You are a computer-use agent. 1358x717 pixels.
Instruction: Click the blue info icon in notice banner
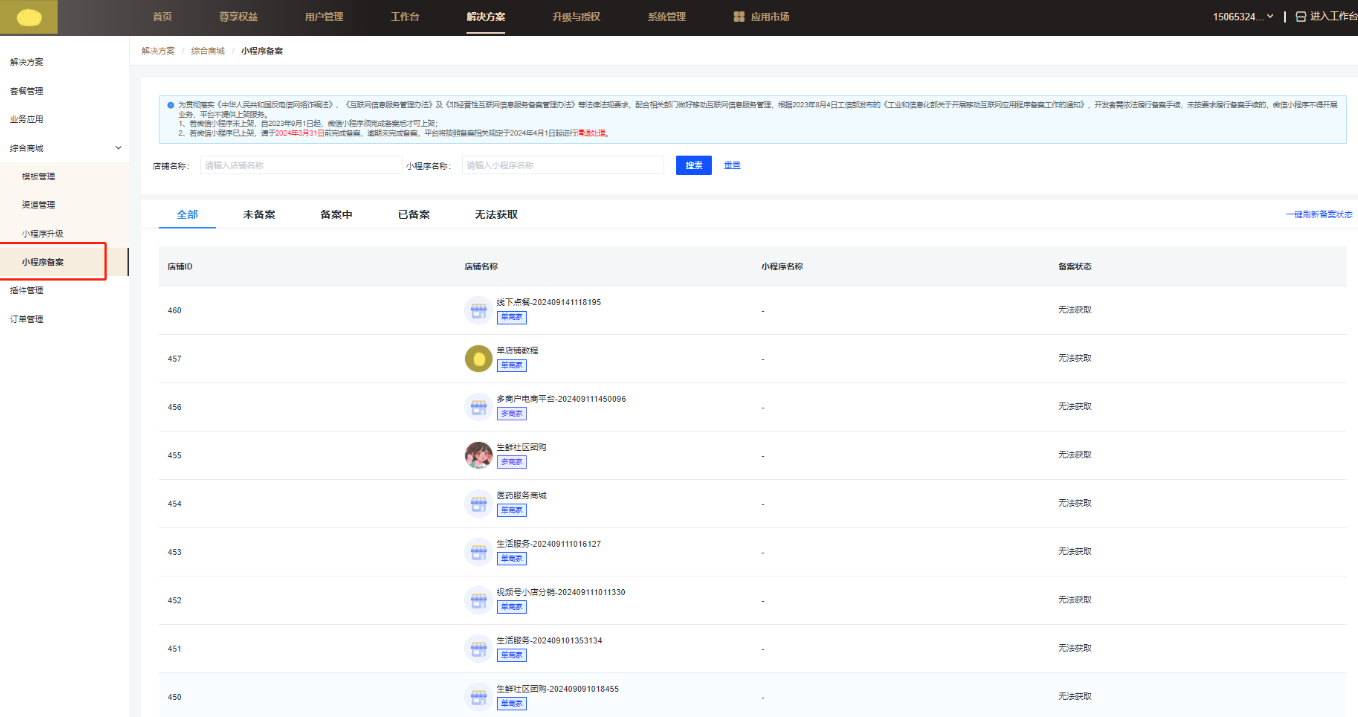coord(170,104)
